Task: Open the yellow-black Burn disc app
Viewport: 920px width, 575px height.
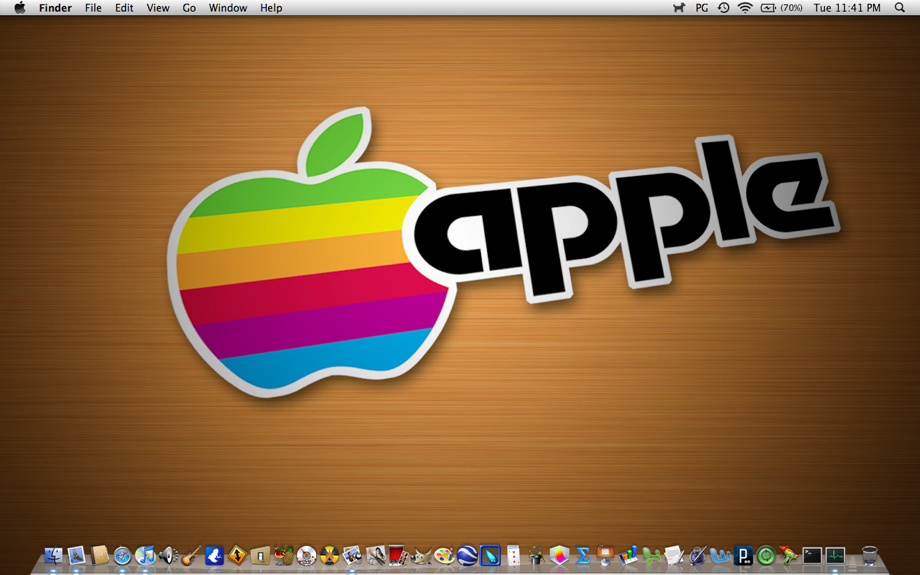Action: tap(329, 555)
